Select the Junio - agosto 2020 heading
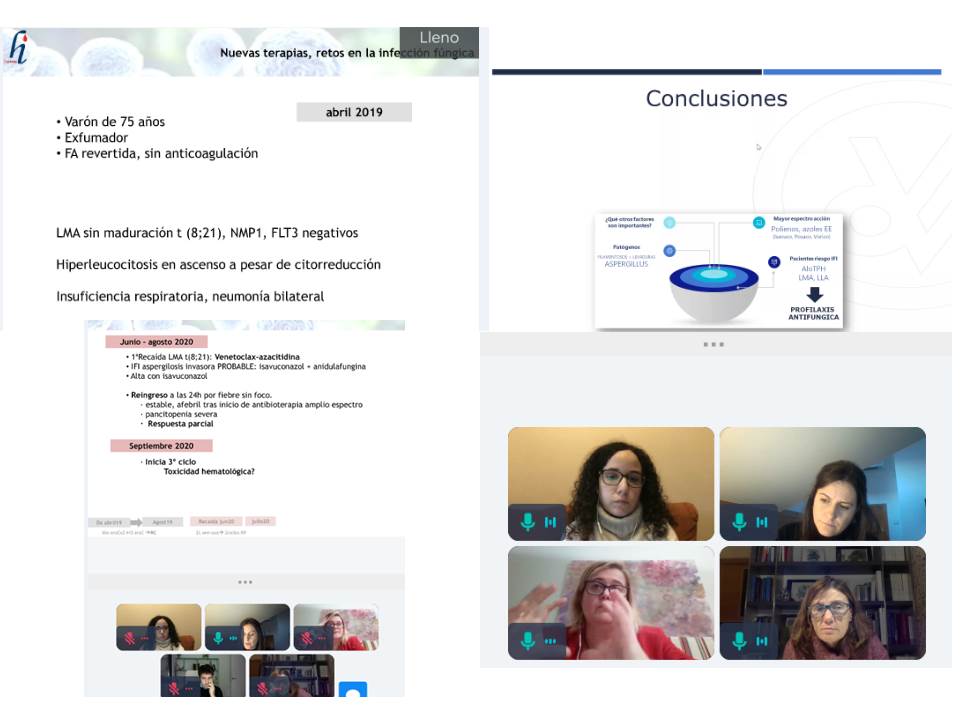The image size is (960, 720). click(156, 342)
